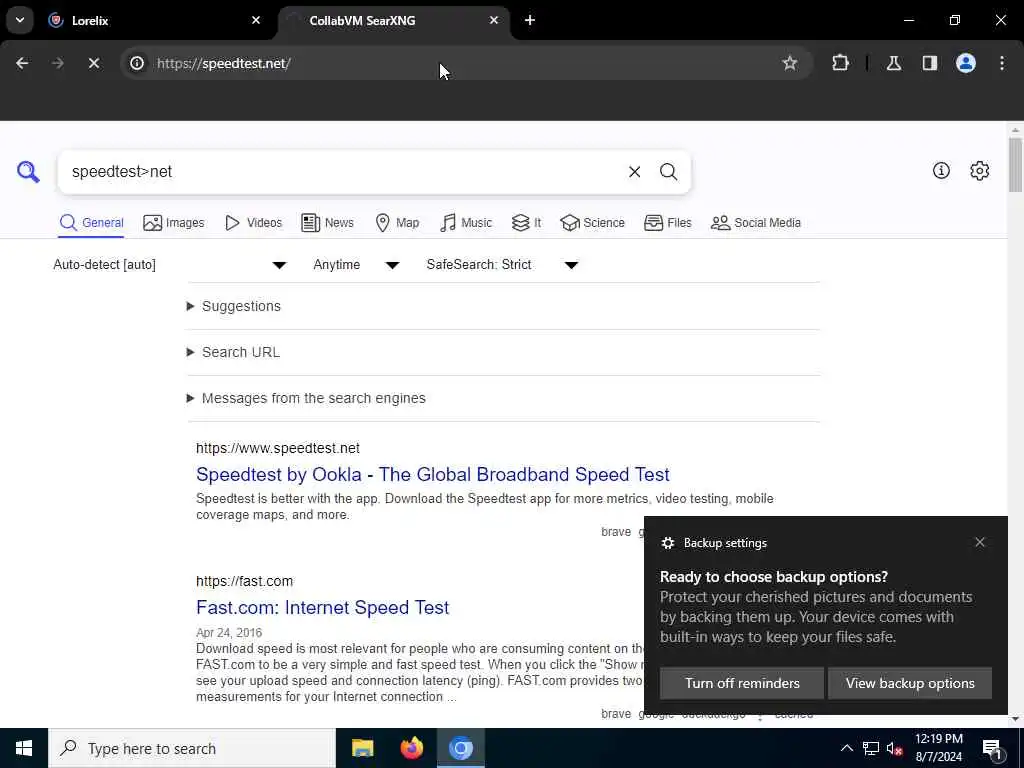The image size is (1024, 768).
Task: Open the tab search dropdown arrow
Action: (20, 20)
